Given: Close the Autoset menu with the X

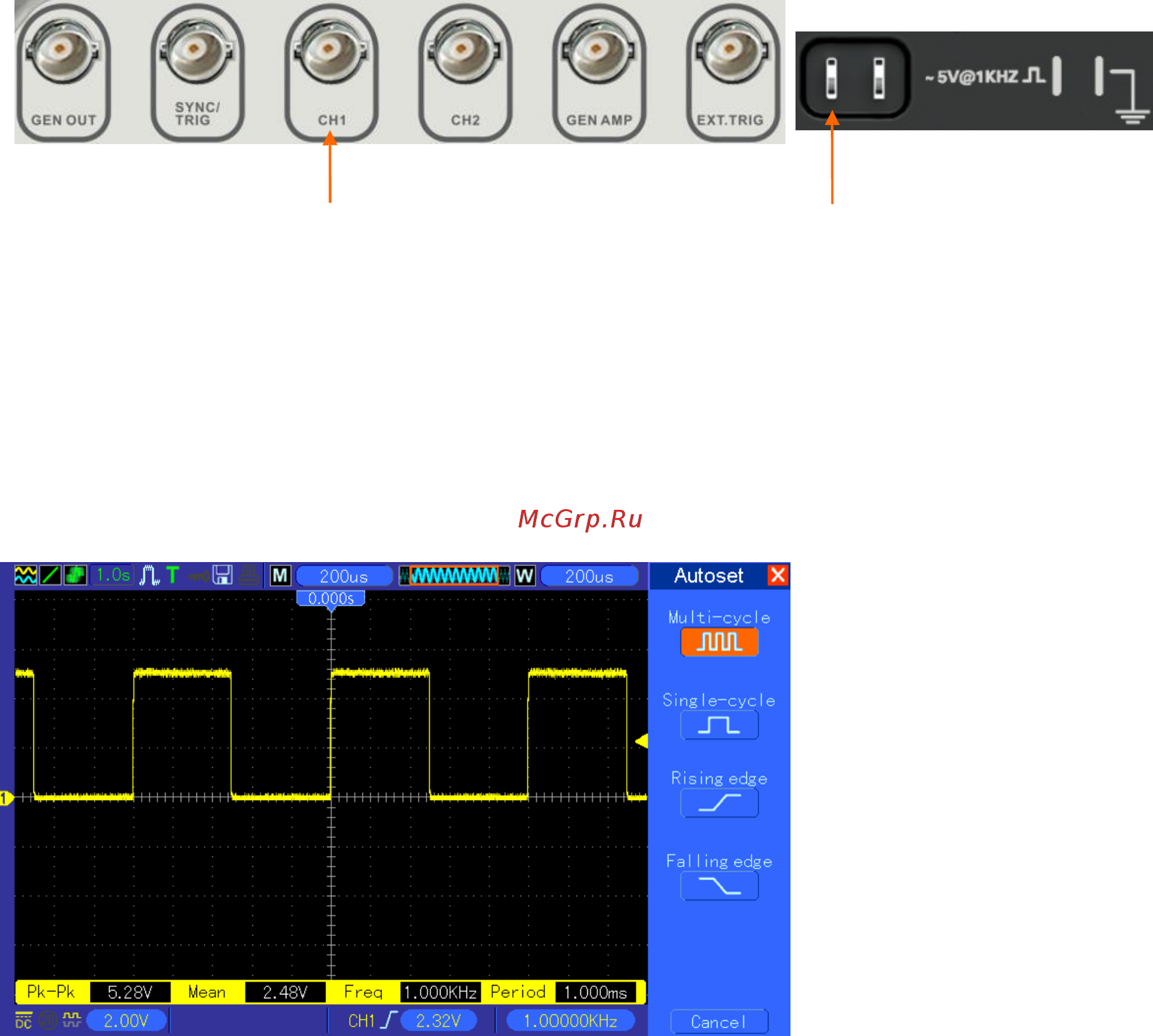Looking at the screenshot, I should pyautogui.click(x=778, y=575).
